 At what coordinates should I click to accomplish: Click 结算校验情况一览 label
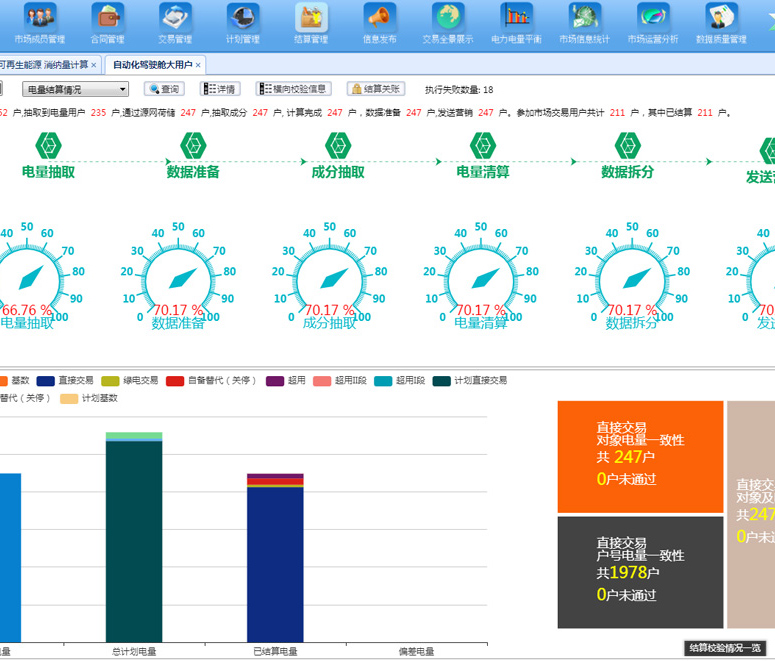(x=725, y=648)
